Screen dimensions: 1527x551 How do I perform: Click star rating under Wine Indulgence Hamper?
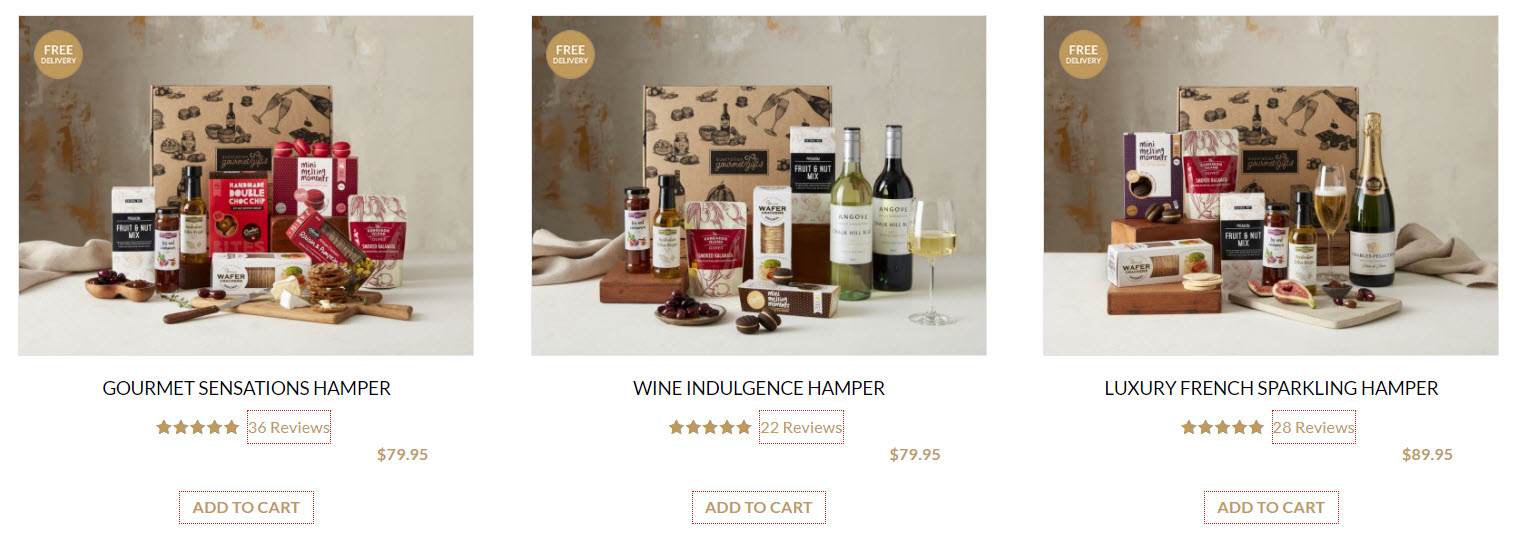pos(710,427)
